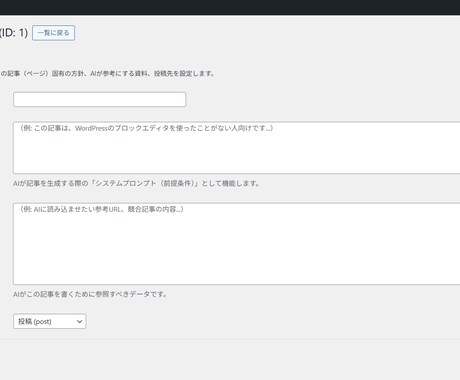Open the 投稿 (post) dropdown
460x380 pixels.
50,321
